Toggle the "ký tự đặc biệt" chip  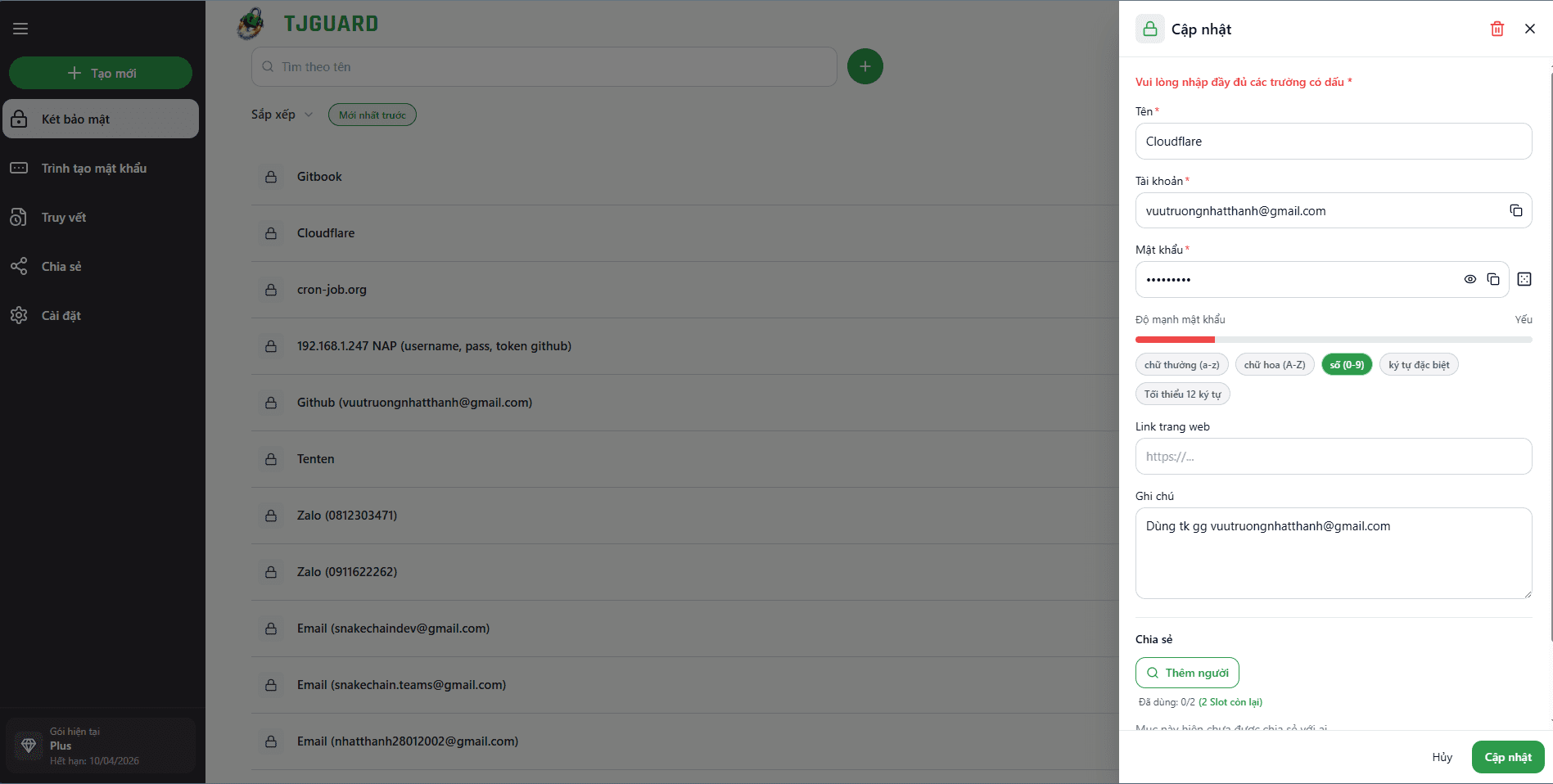(1418, 365)
